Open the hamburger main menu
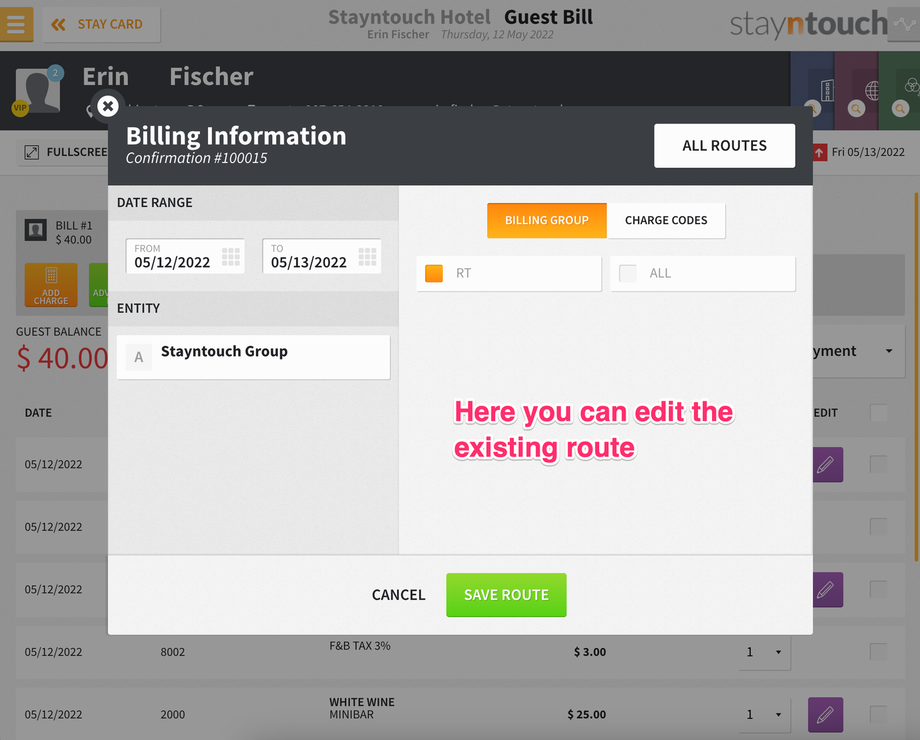Image resolution: width=920 pixels, height=740 pixels. pos(16,24)
